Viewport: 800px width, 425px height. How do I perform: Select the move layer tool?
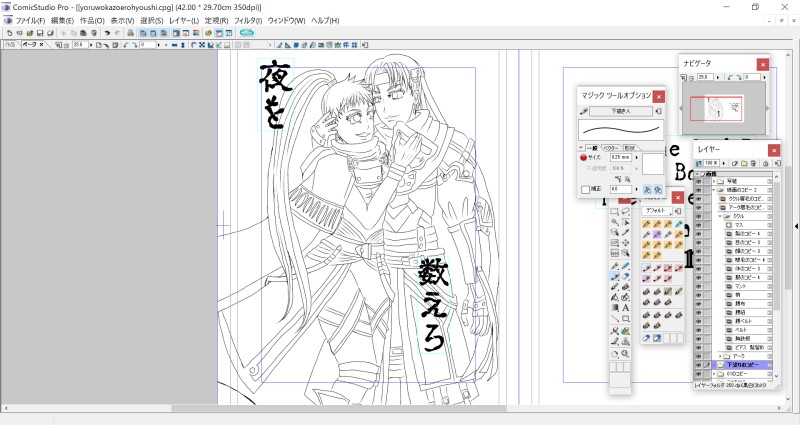point(626,243)
